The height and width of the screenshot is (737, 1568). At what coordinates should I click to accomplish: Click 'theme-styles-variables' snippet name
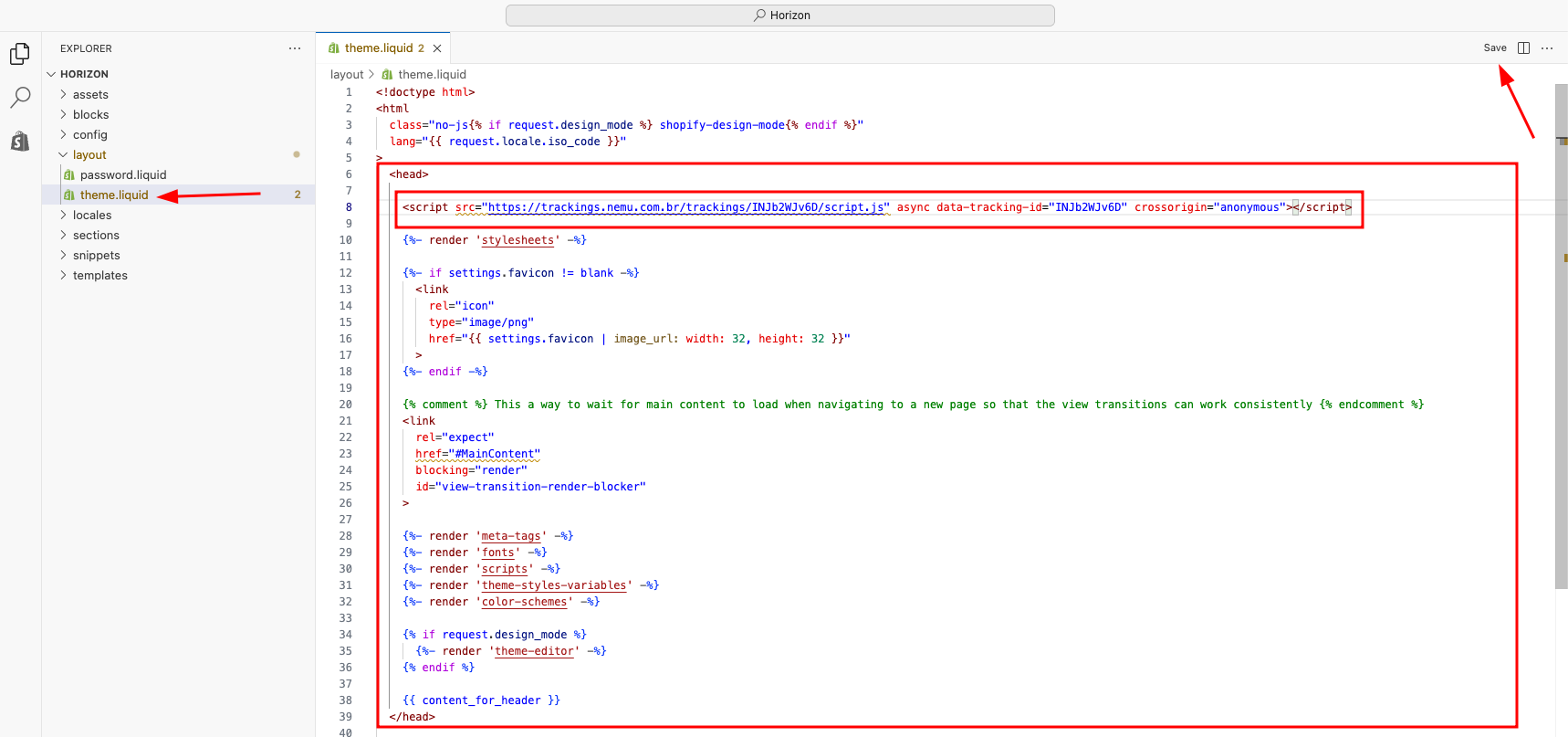[554, 585]
